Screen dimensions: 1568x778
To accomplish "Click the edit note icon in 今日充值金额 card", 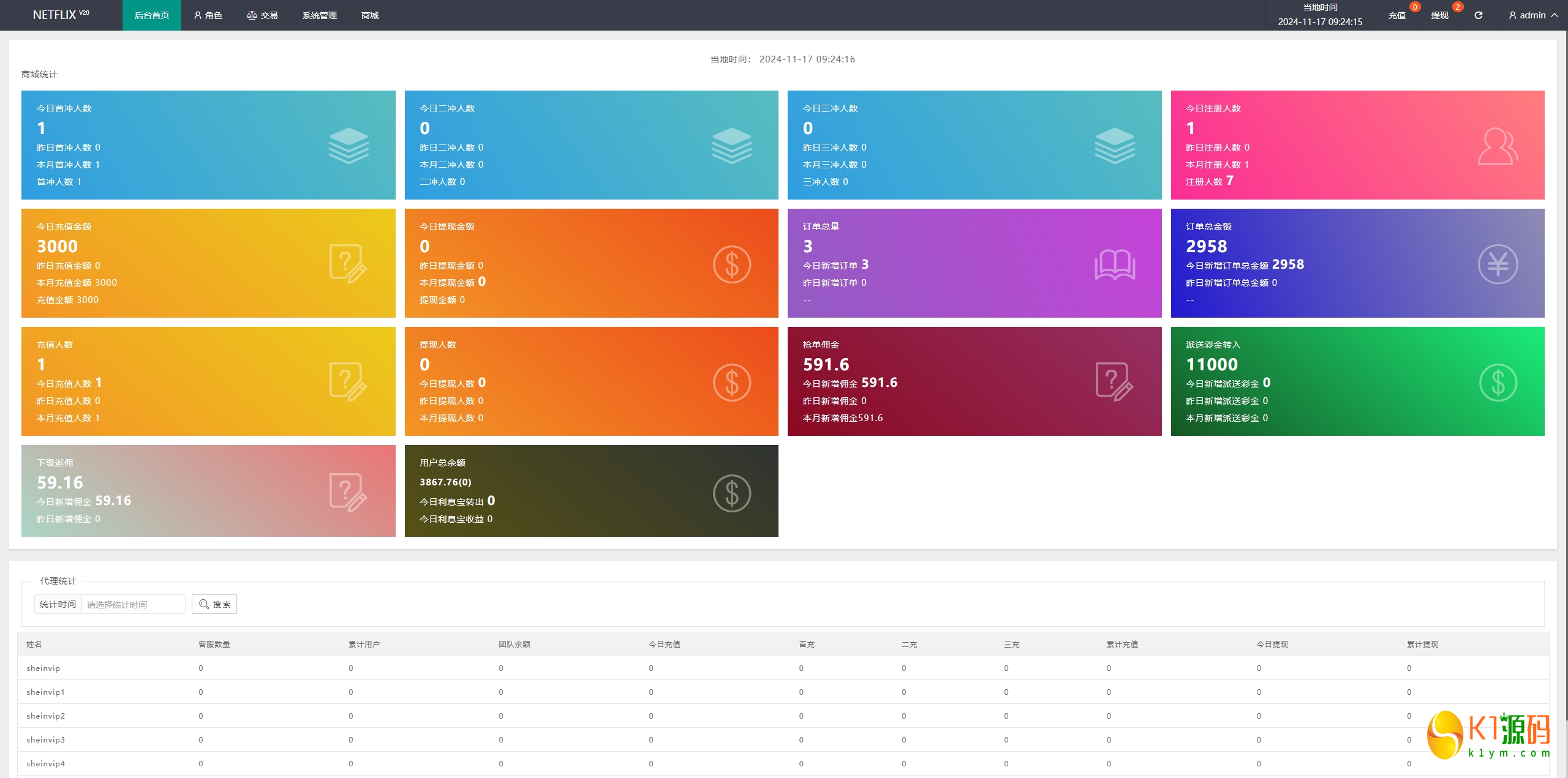I will [348, 264].
